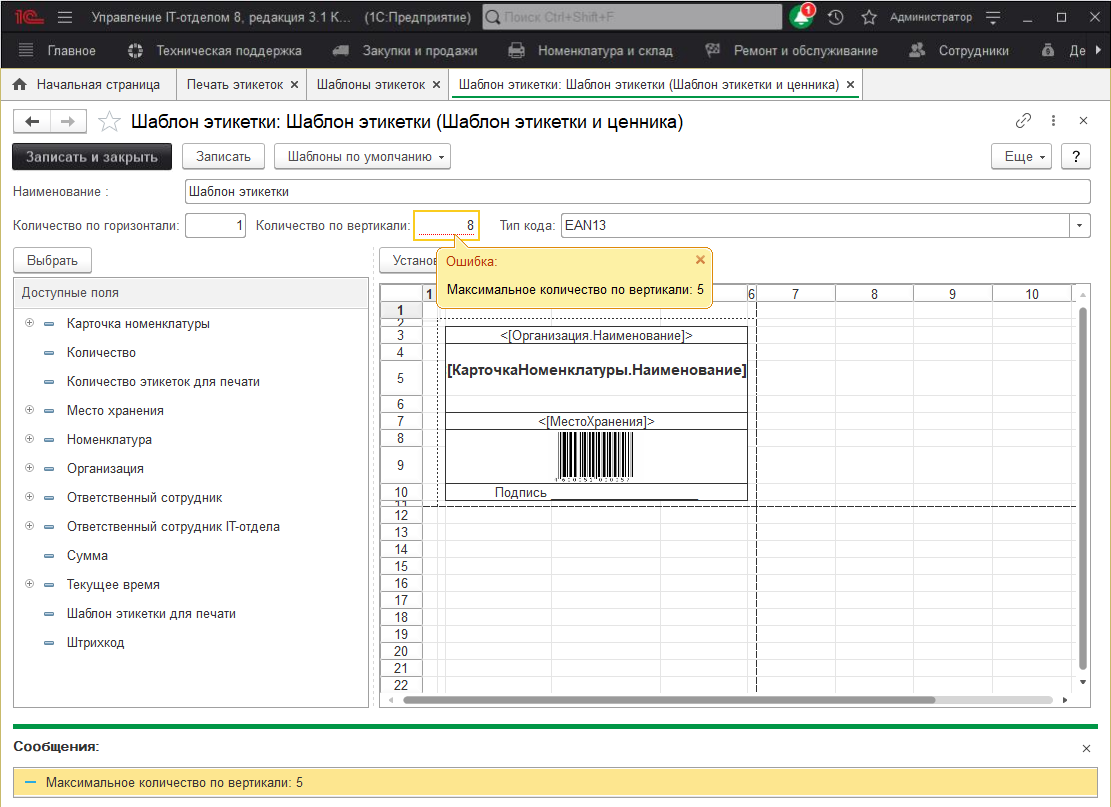Click the favorites star in title bar
The height and width of the screenshot is (807, 1111).
(868, 18)
